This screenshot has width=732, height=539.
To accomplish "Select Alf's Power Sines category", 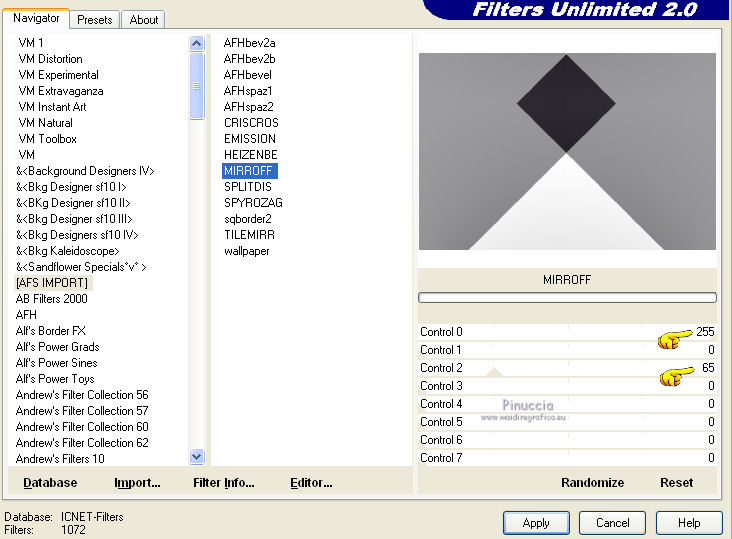I will (x=56, y=363).
